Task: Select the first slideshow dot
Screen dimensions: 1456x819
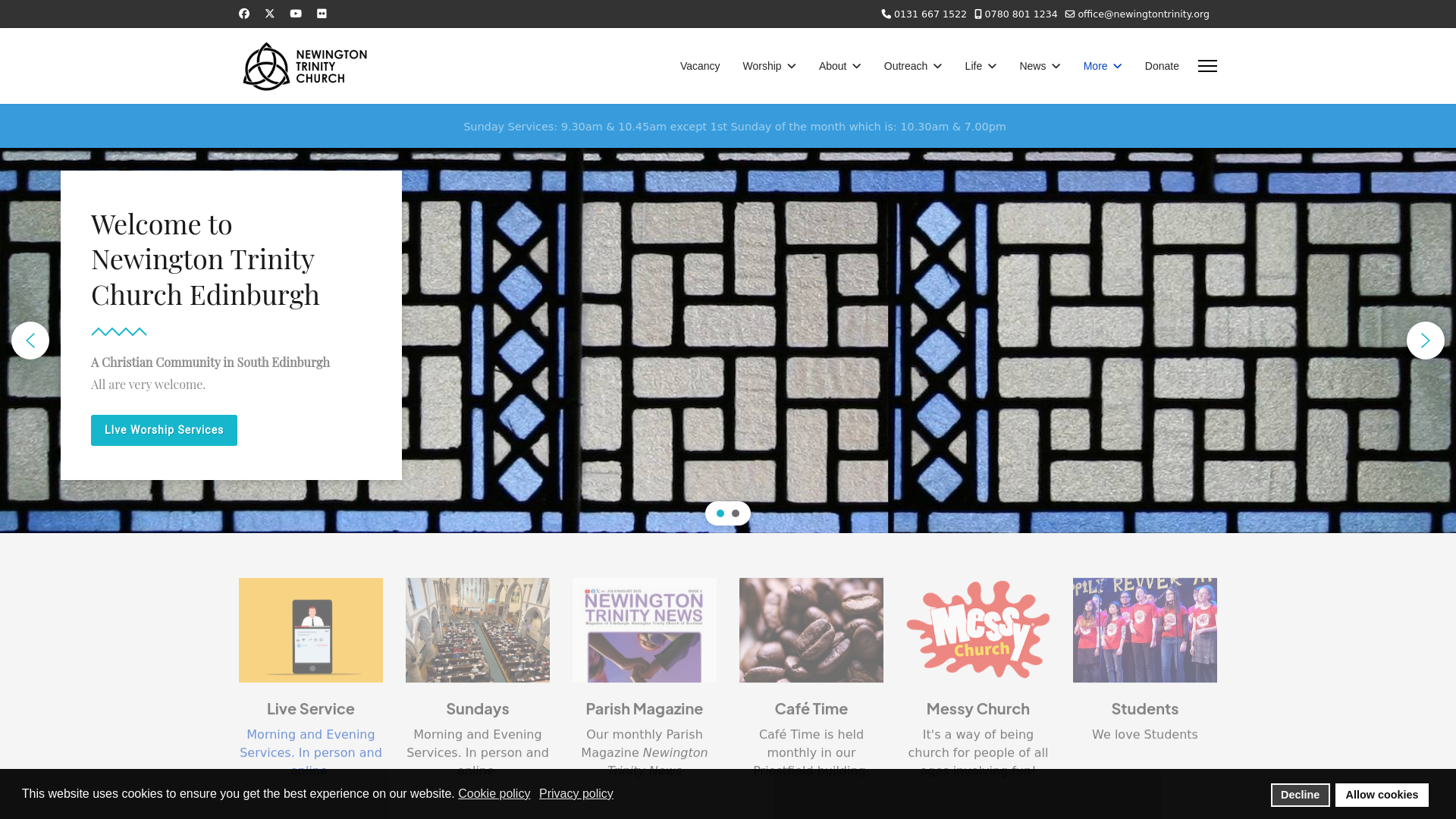Action: tap(720, 513)
